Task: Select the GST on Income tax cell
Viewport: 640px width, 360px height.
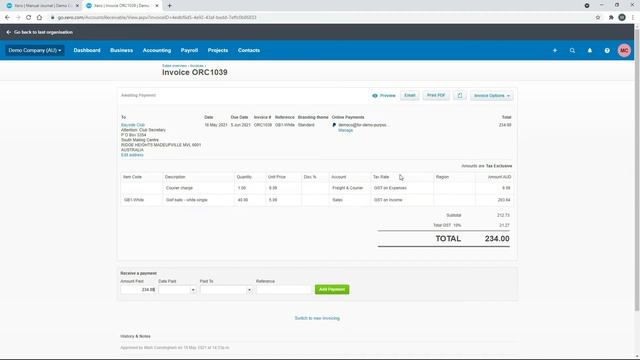Action: [x=402, y=200]
